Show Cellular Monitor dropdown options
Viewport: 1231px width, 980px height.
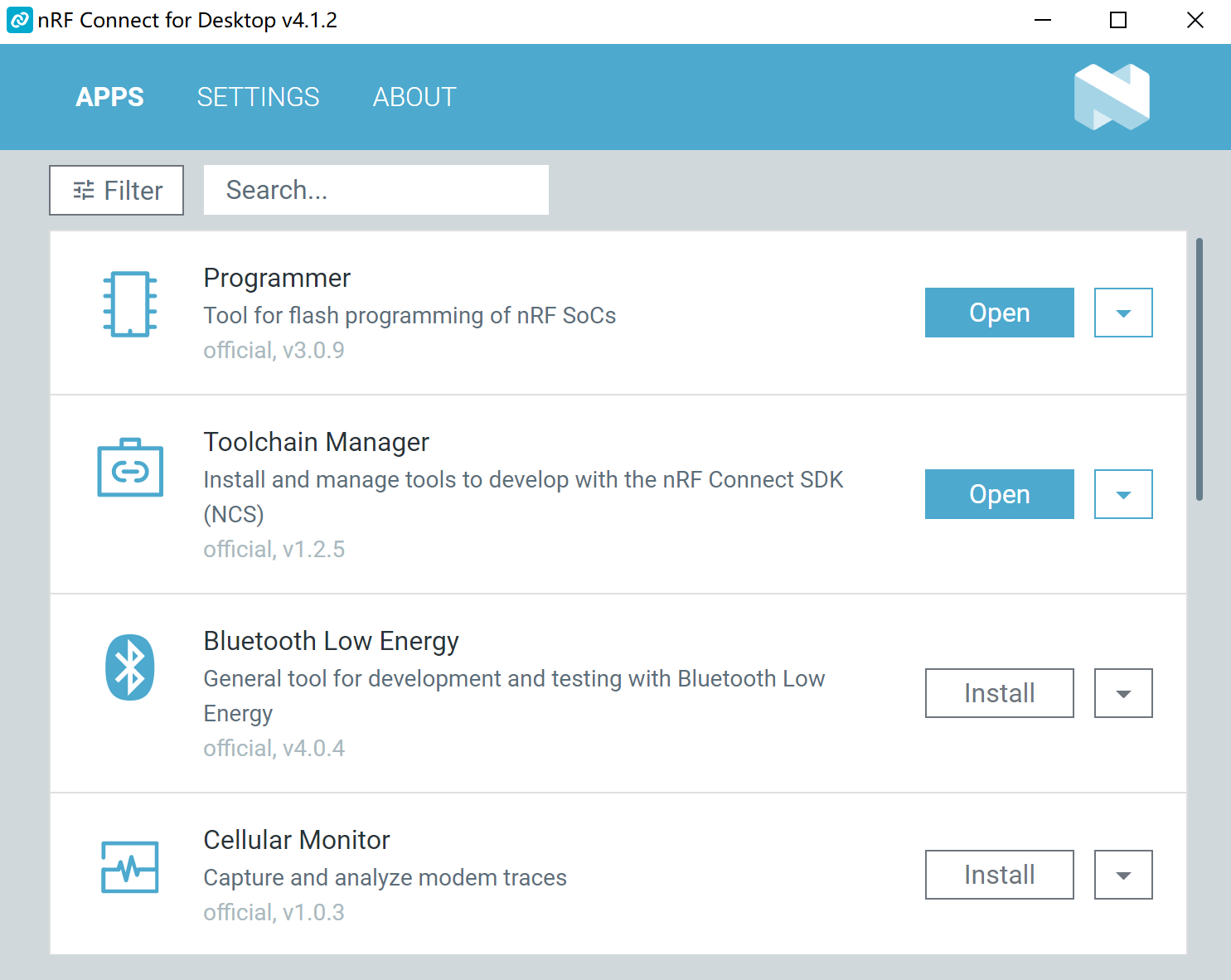click(x=1123, y=875)
